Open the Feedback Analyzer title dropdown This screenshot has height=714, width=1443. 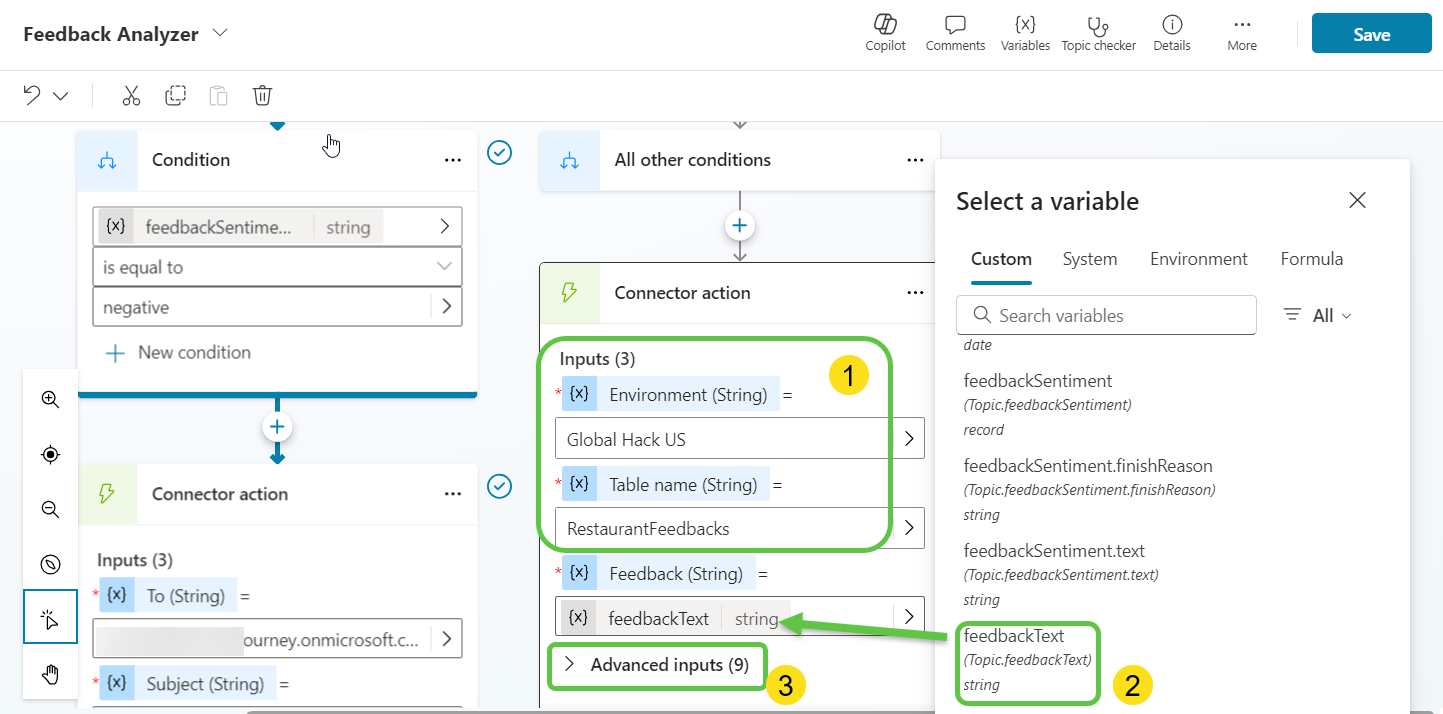point(220,33)
